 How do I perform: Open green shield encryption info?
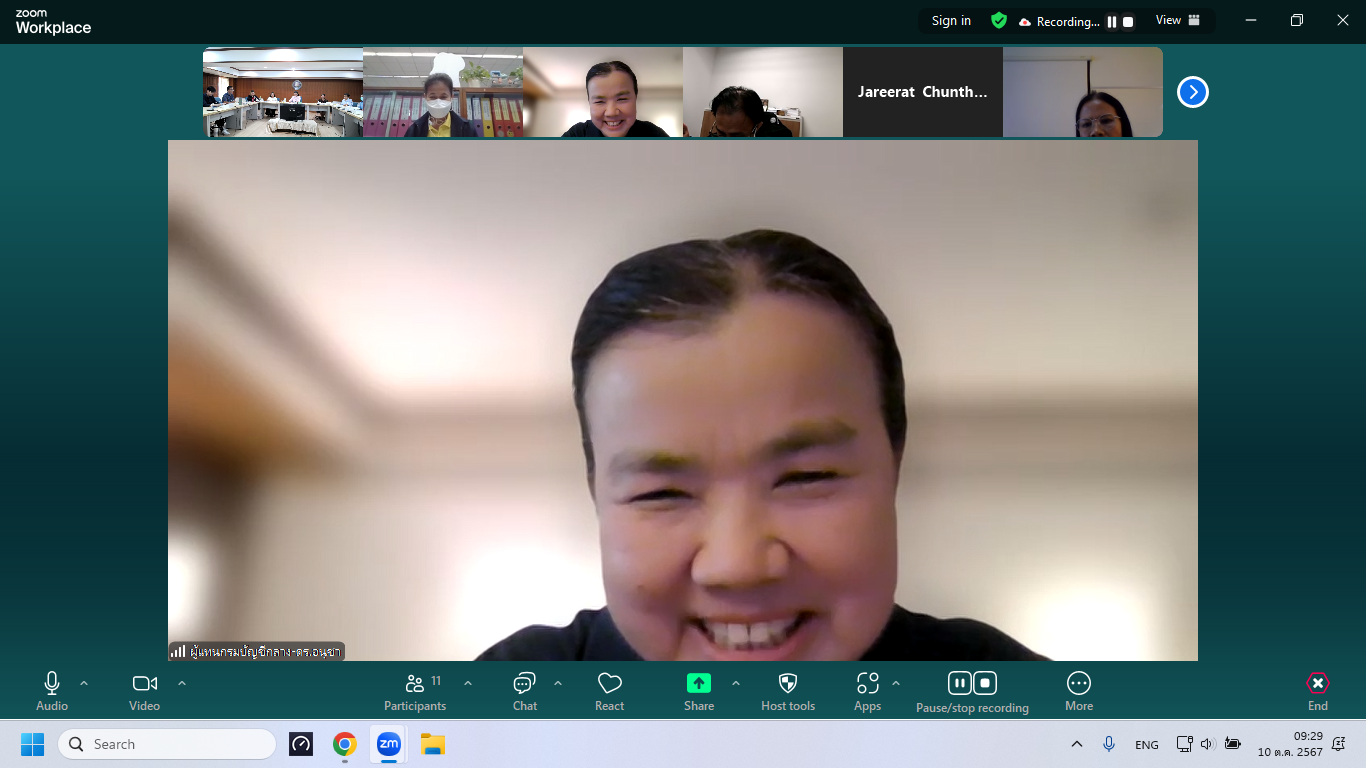(x=998, y=21)
